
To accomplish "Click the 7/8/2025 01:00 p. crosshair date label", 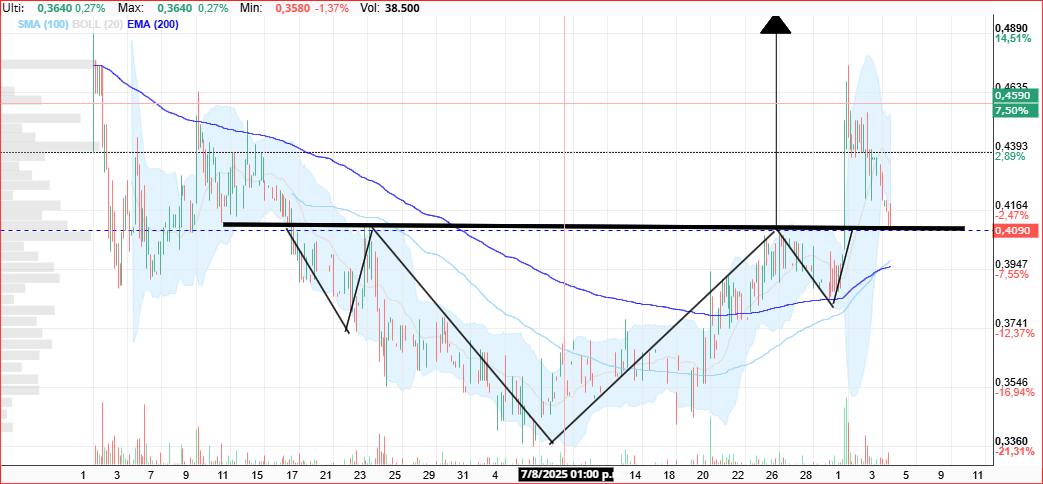I will (x=566, y=475).
